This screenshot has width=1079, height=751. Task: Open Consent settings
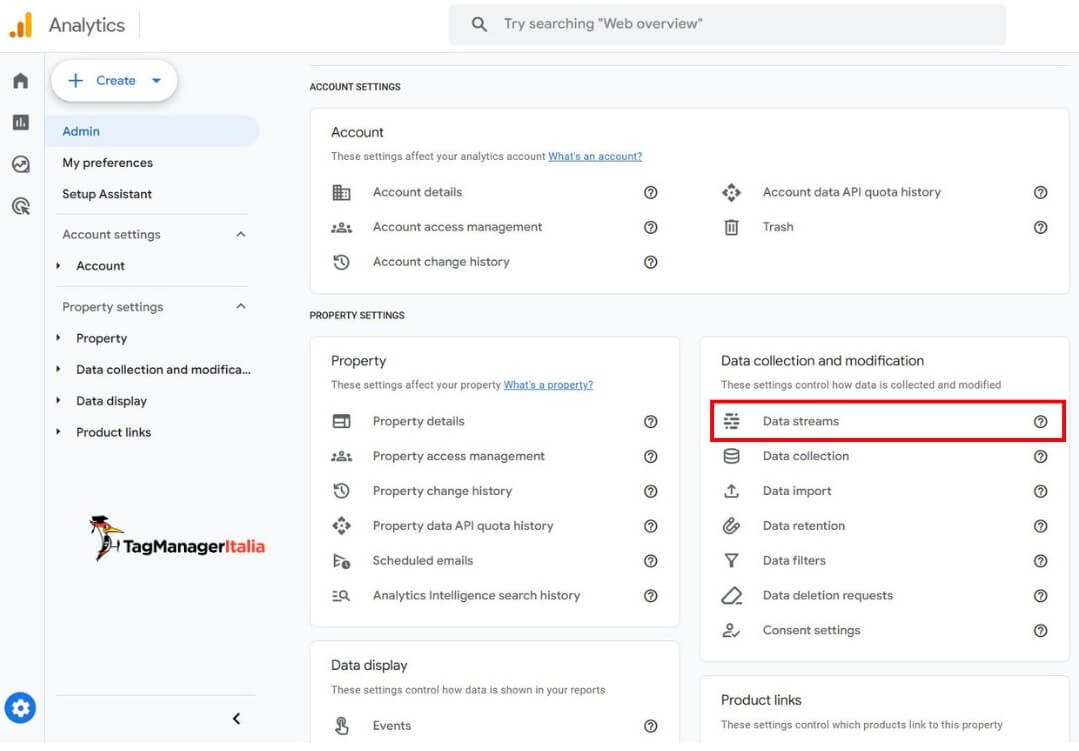[811, 631]
